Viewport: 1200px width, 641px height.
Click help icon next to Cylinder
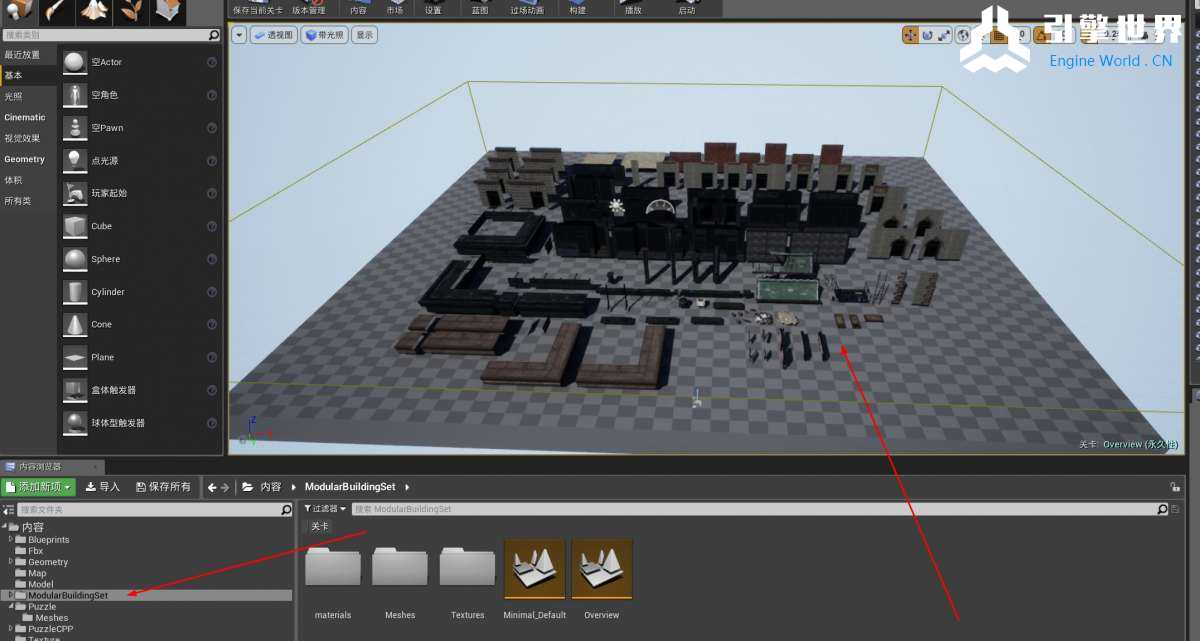pos(212,292)
